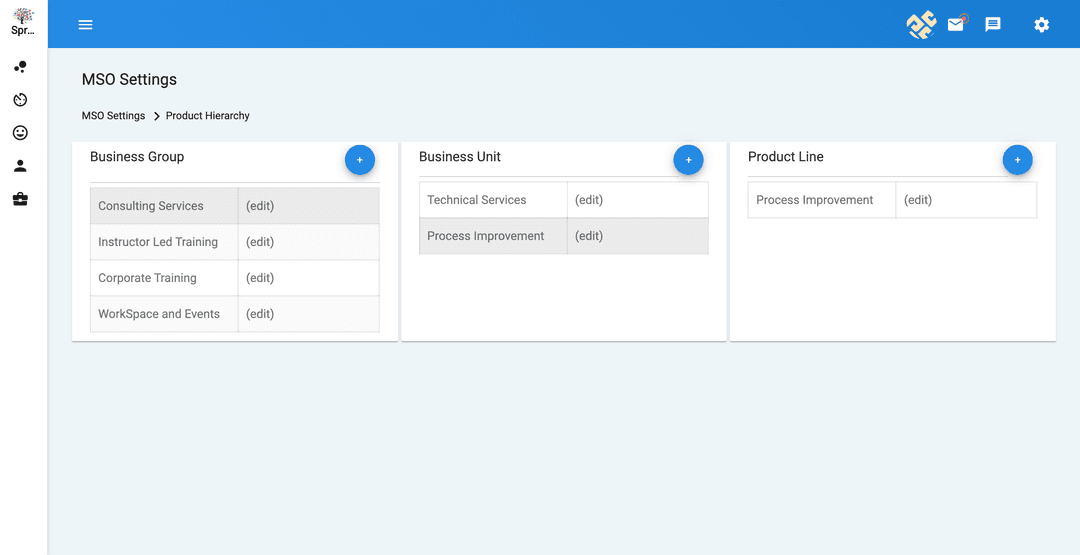Edit the Process Improvement product line
1080x555 pixels.
[918, 200]
